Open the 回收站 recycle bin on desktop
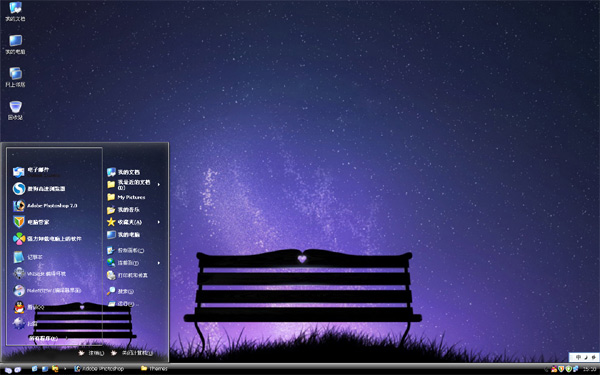This screenshot has height=375, width=600. 15,110
